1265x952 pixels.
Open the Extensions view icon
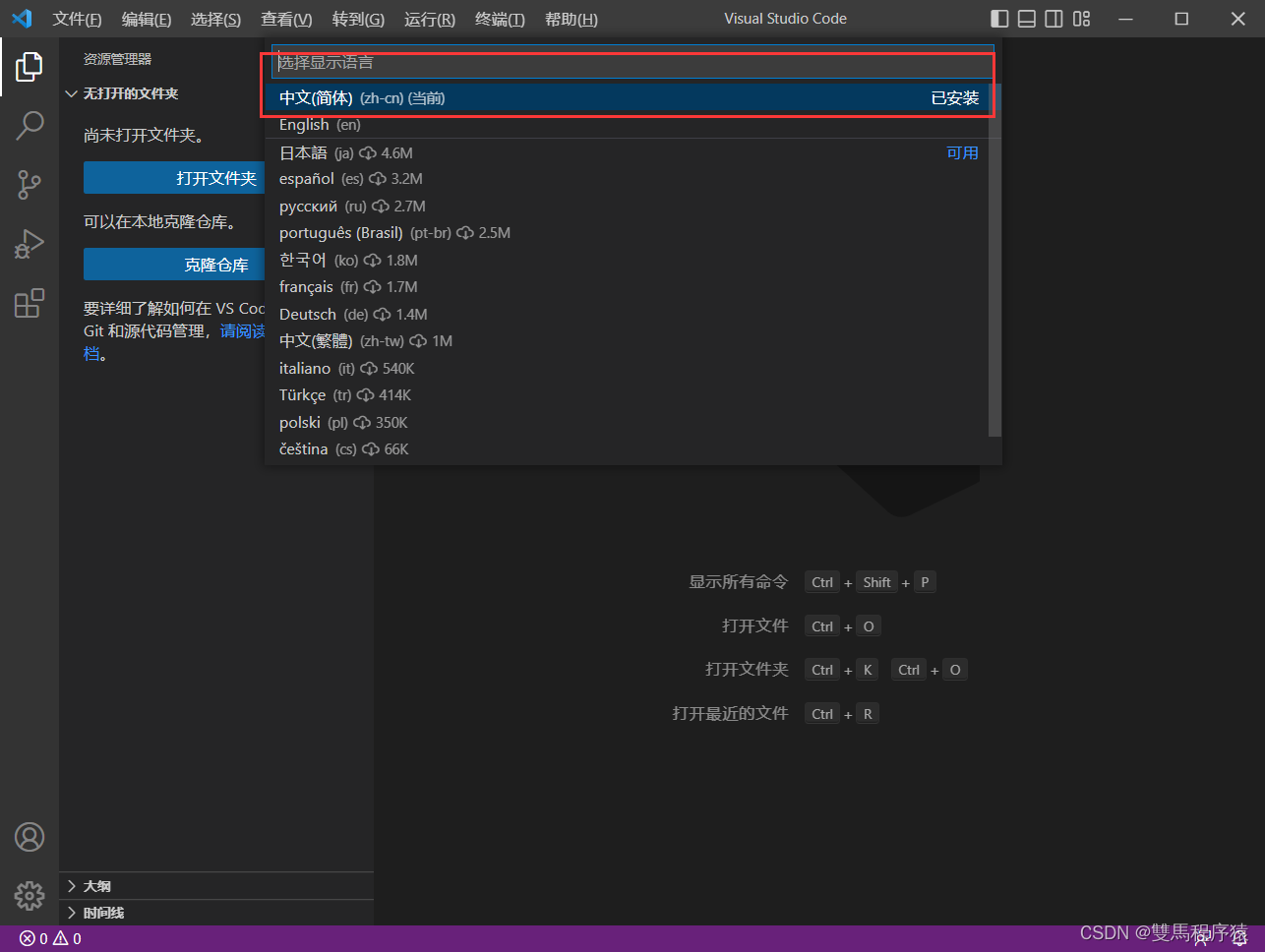pyautogui.click(x=30, y=303)
